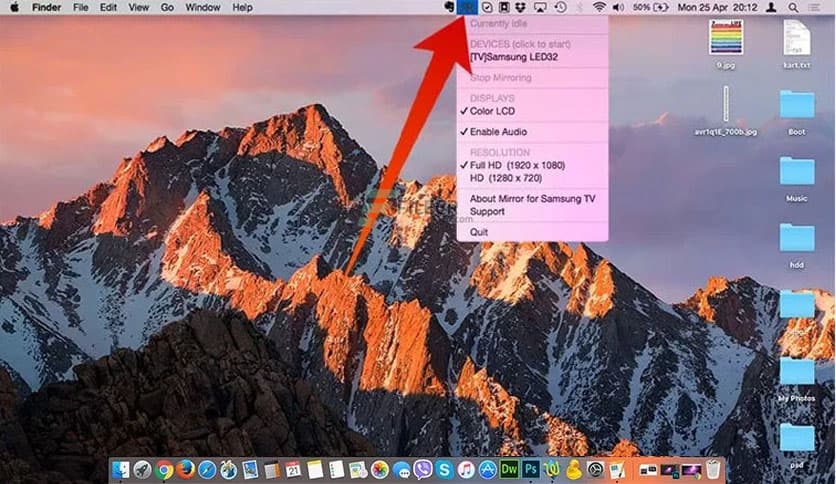
Task: Select the hdd folder on desktop
Action: pos(797,245)
